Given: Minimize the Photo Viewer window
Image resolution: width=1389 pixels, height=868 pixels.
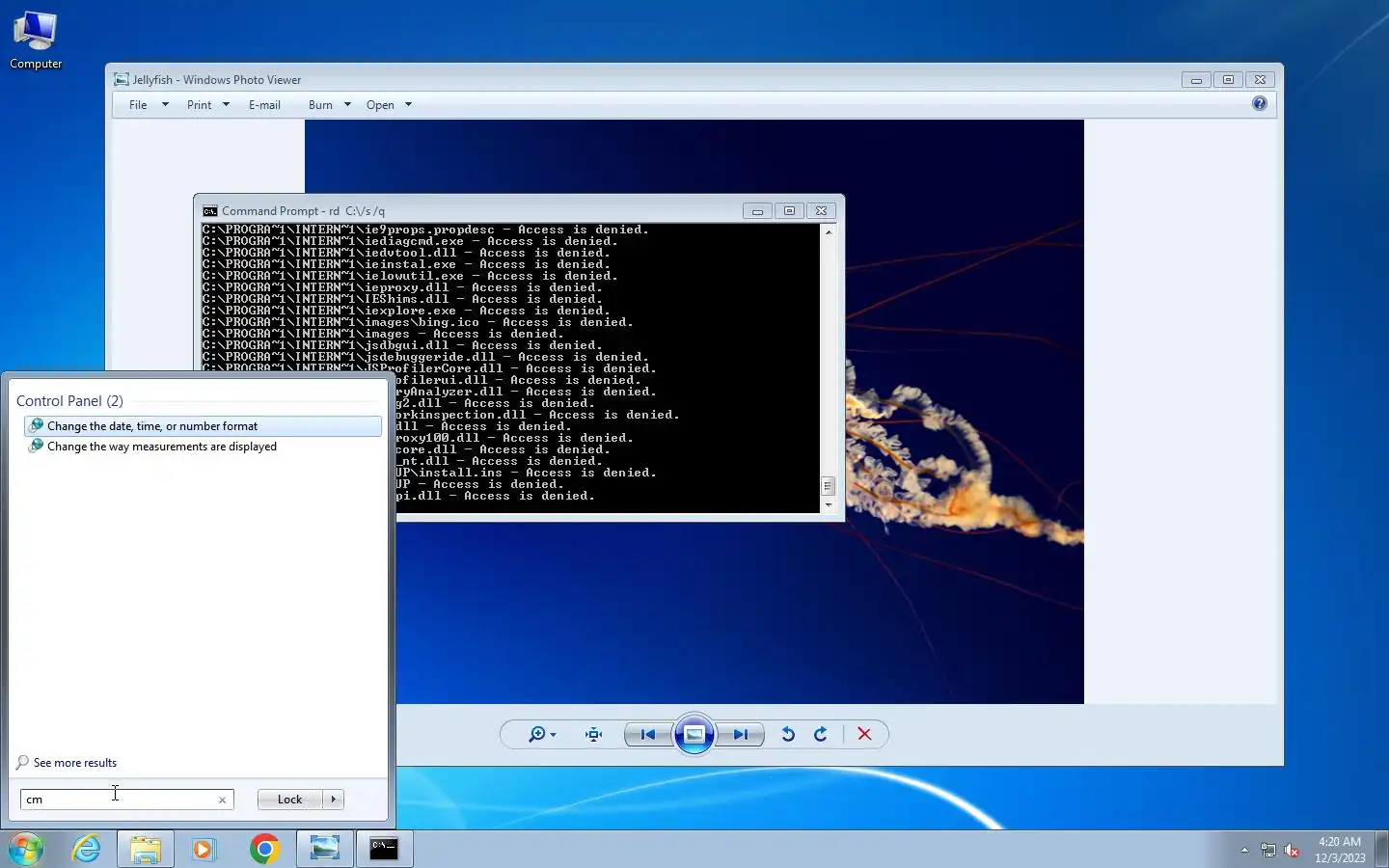Looking at the screenshot, I should coord(1196,80).
